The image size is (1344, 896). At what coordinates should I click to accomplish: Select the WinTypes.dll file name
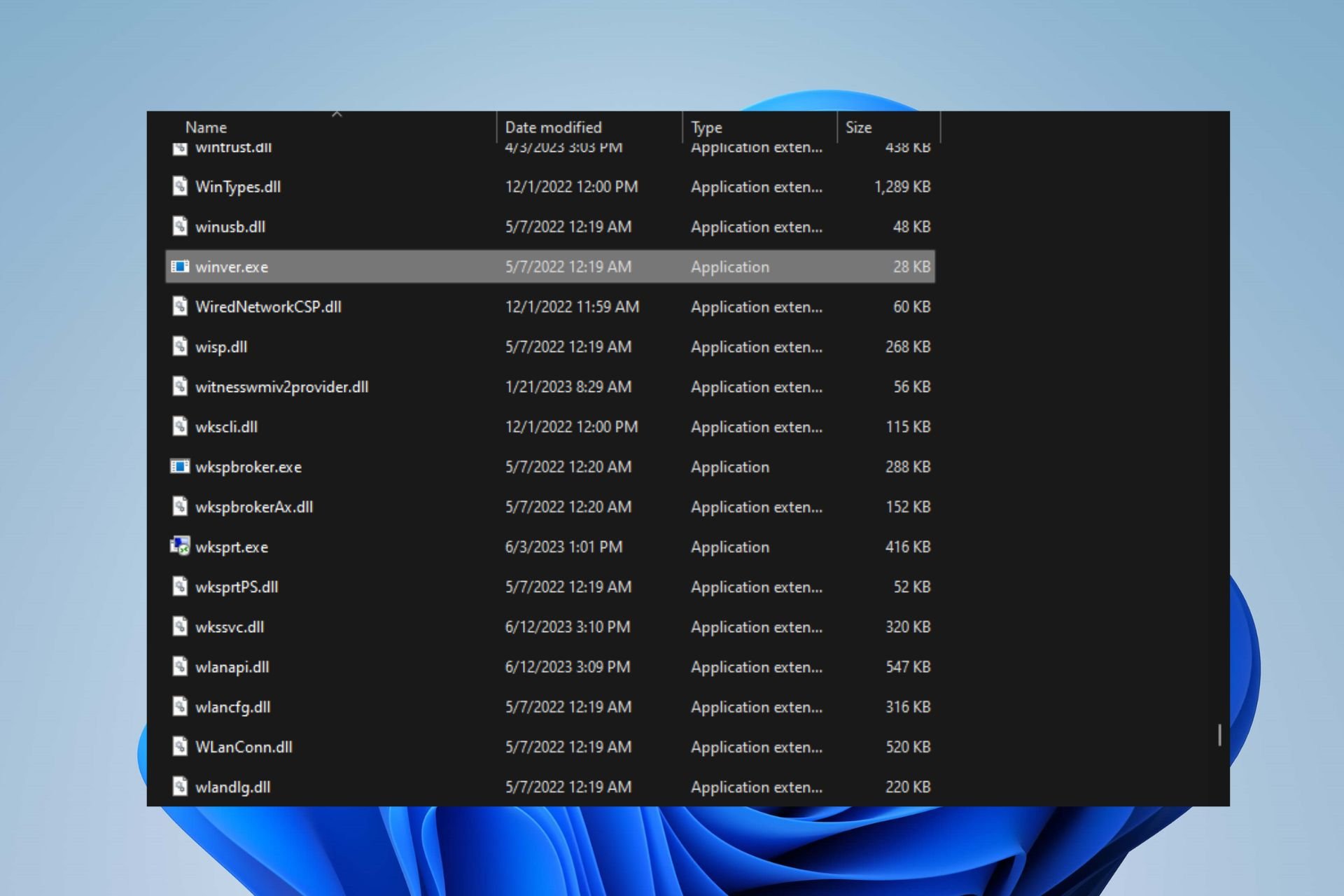[238, 187]
